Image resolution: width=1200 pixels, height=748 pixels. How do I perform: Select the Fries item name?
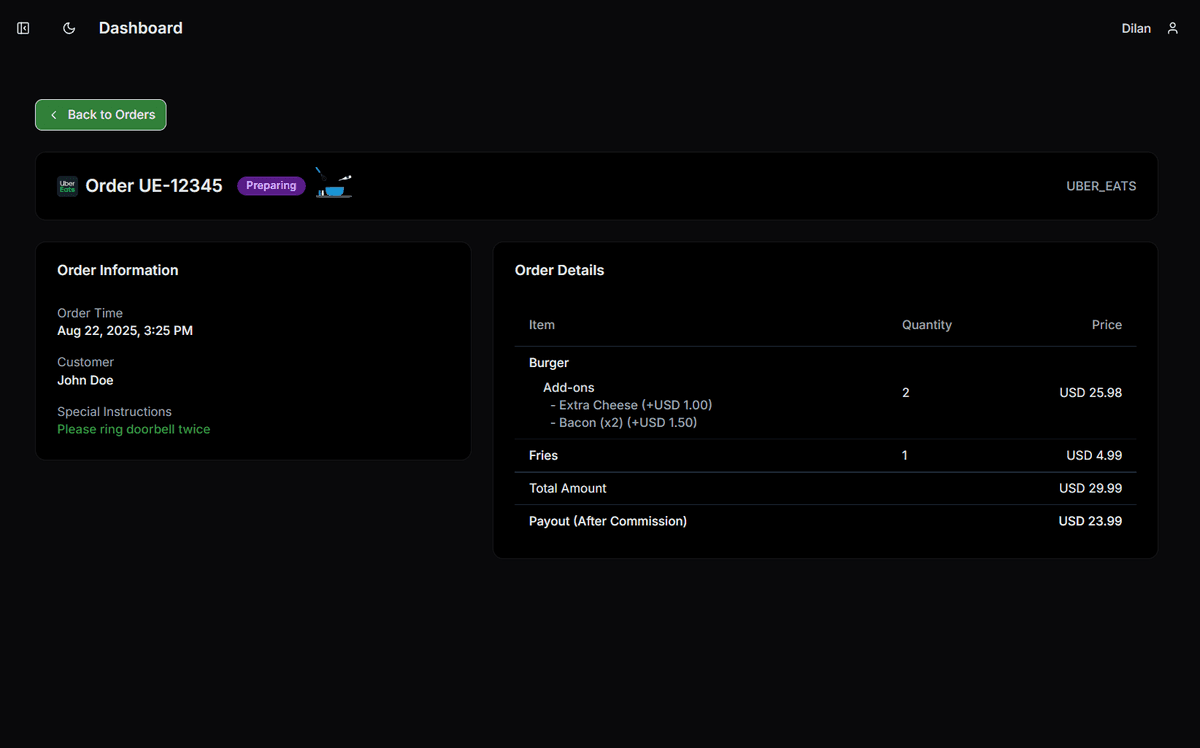click(x=544, y=455)
